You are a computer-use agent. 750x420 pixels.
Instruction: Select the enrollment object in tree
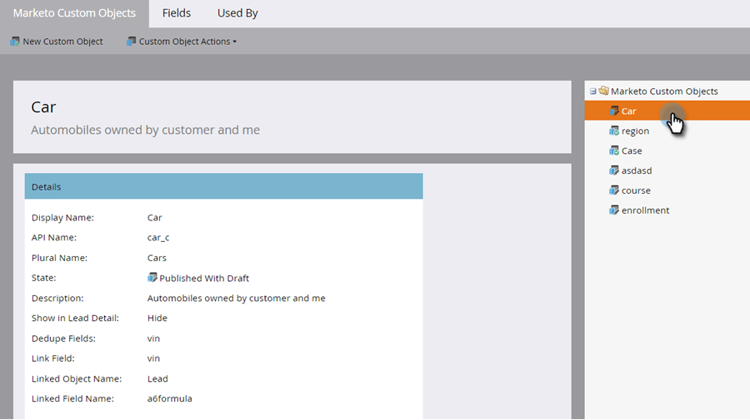645,210
